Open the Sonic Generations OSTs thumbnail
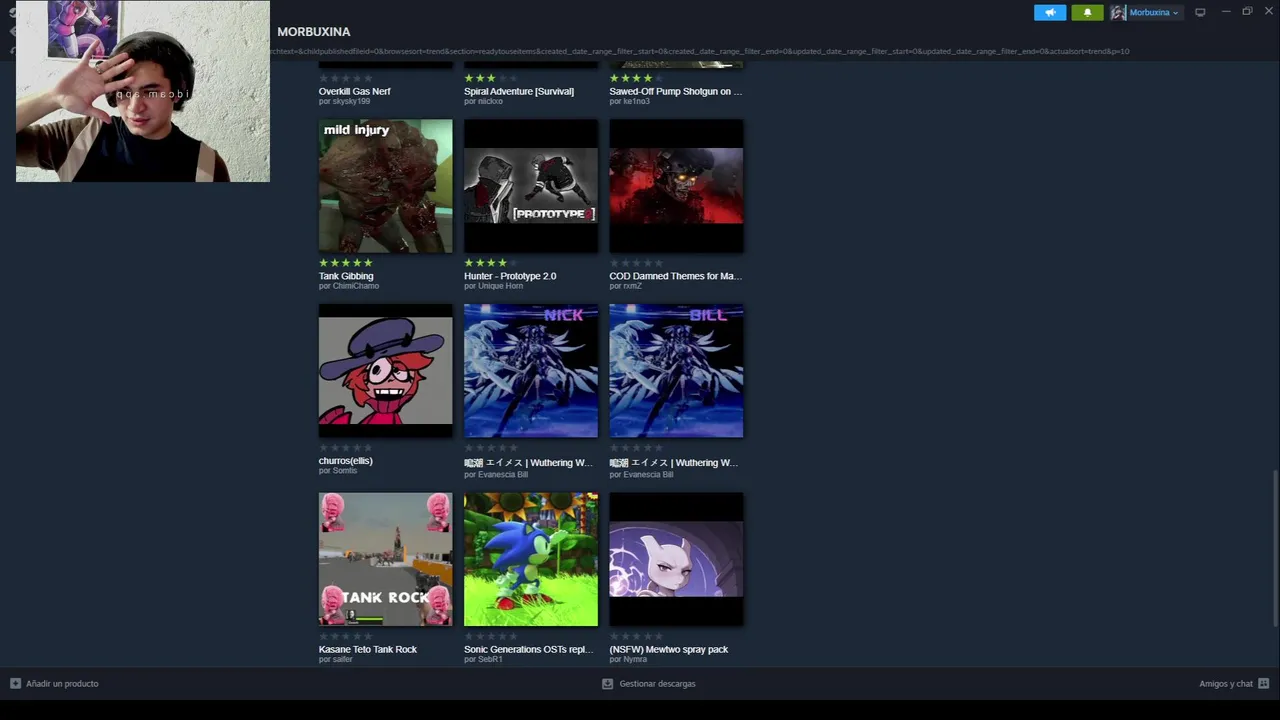This screenshot has height=720, width=1280. click(531, 559)
